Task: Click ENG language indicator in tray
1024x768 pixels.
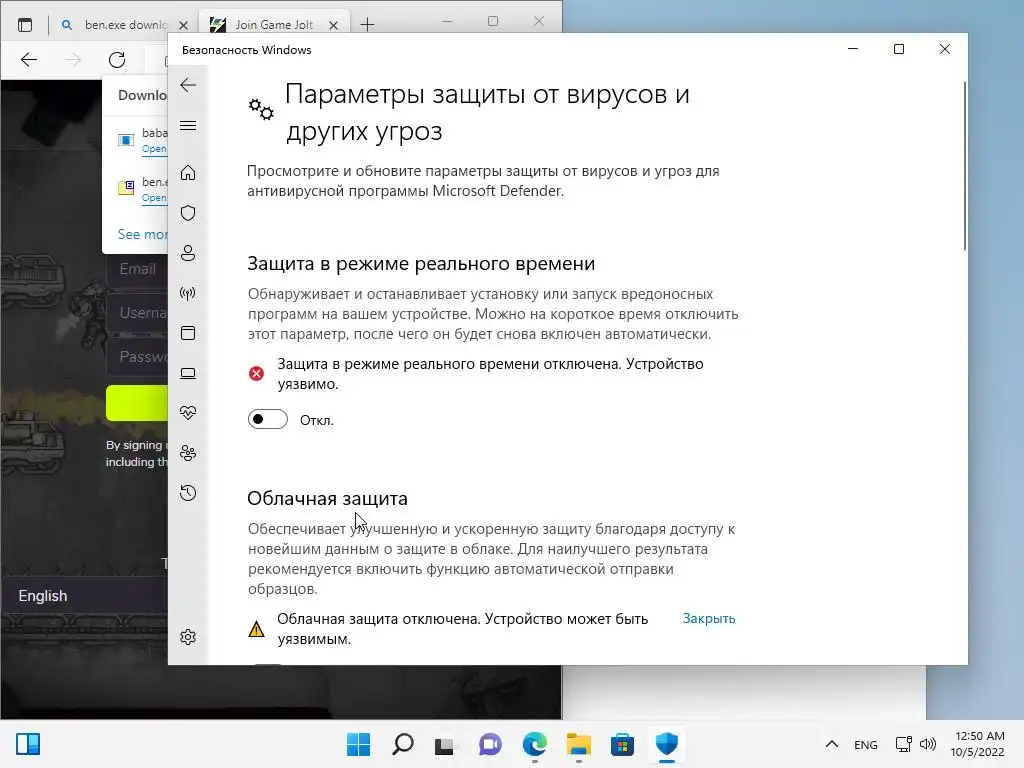Action: [865, 744]
